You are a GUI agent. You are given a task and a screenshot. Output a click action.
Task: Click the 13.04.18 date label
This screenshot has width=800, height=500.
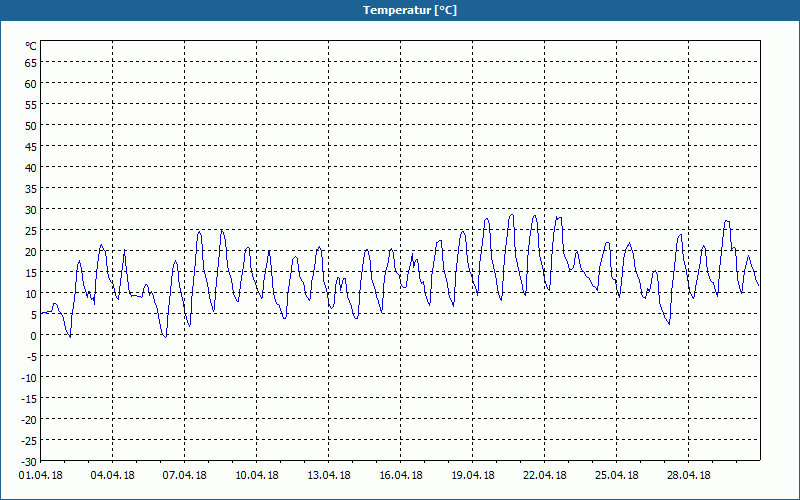[329, 476]
